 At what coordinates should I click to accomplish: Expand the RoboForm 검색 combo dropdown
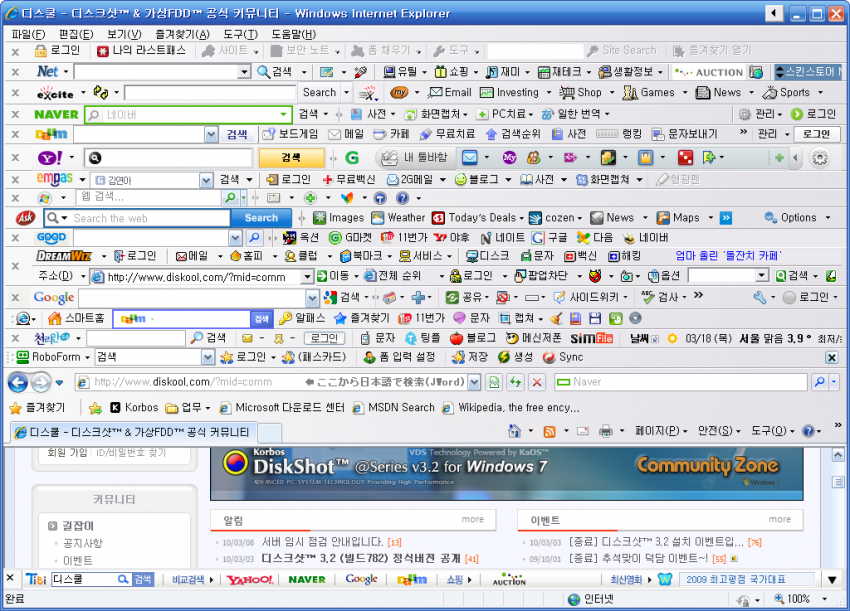coord(208,357)
